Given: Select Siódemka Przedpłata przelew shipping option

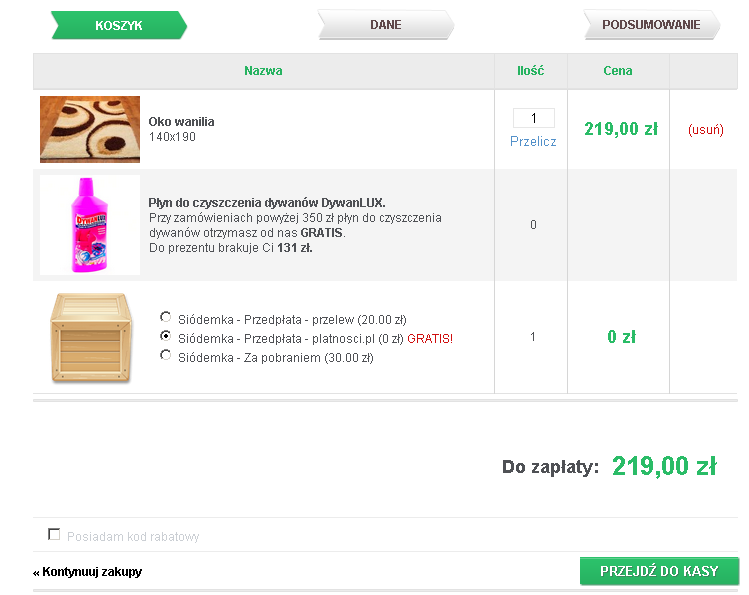Looking at the screenshot, I should coord(166,317).
